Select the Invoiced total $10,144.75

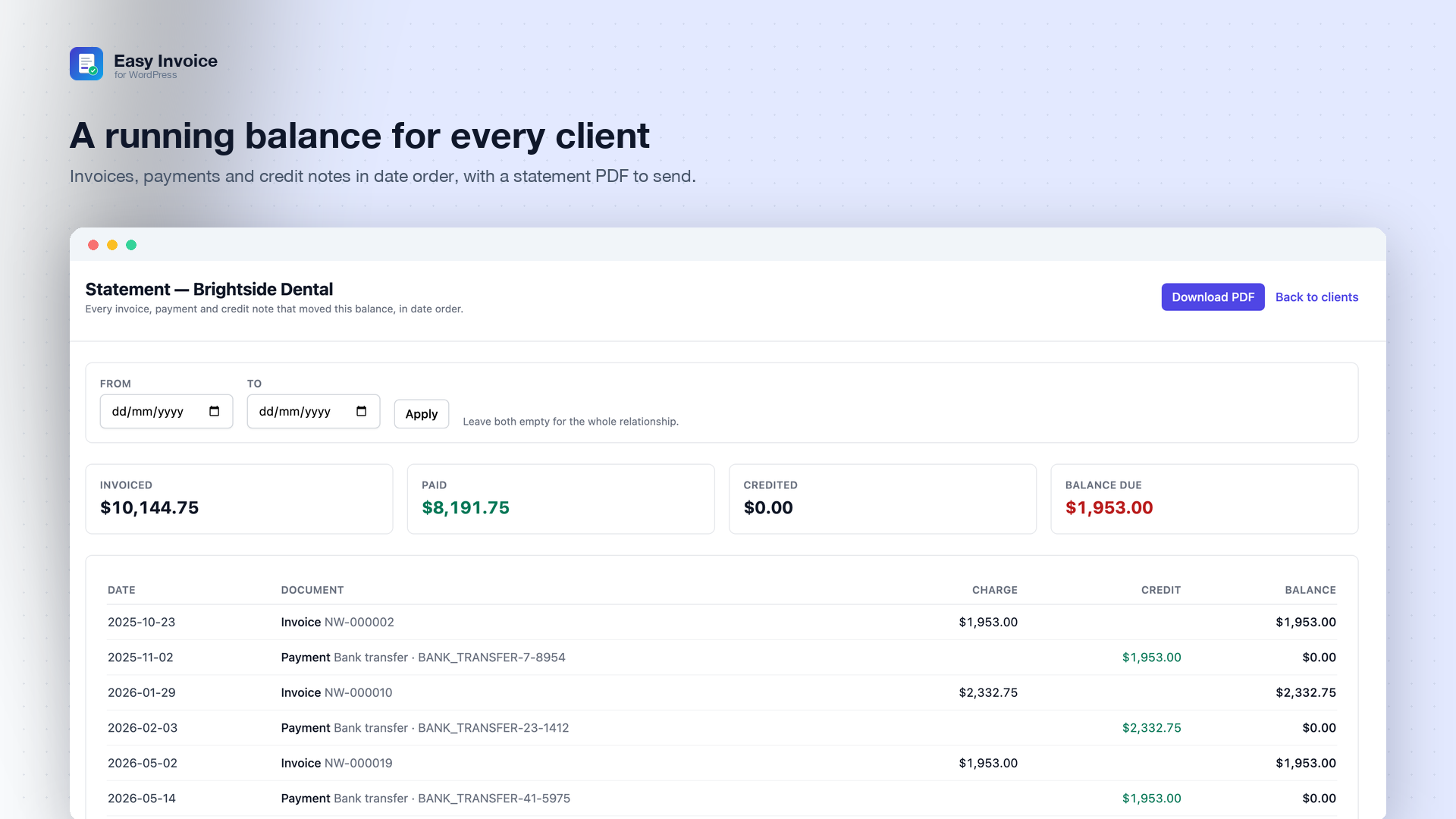pos(149,508)
